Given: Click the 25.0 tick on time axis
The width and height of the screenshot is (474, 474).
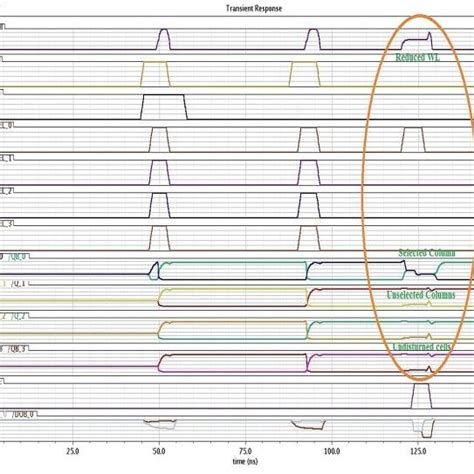Looking at the screenshot, I should [73, 451].
